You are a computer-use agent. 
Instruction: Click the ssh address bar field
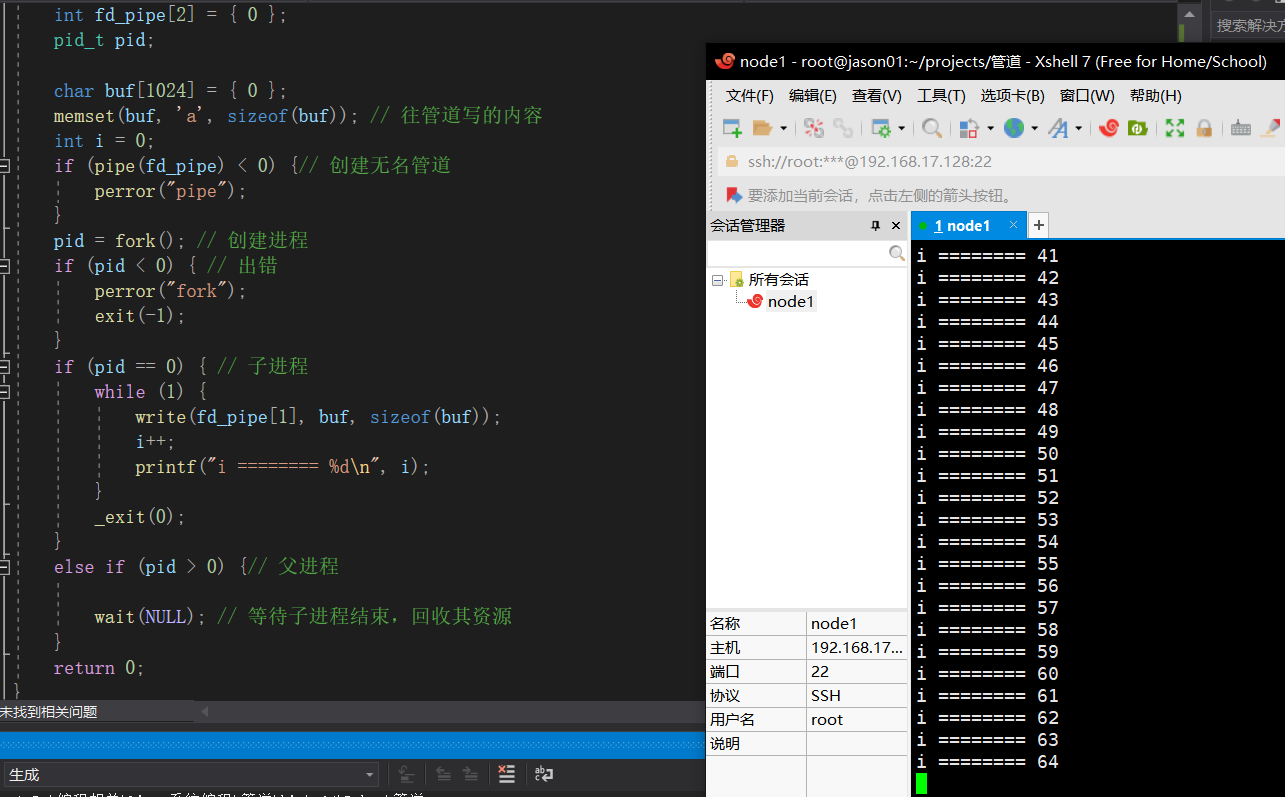(1000, 161)
